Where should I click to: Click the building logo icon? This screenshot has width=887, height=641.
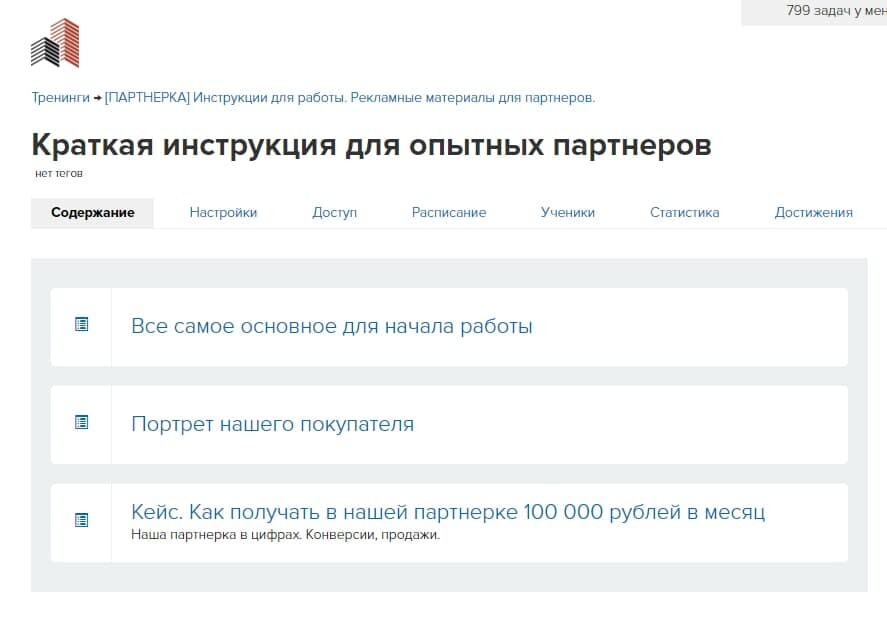coord(55,43)
